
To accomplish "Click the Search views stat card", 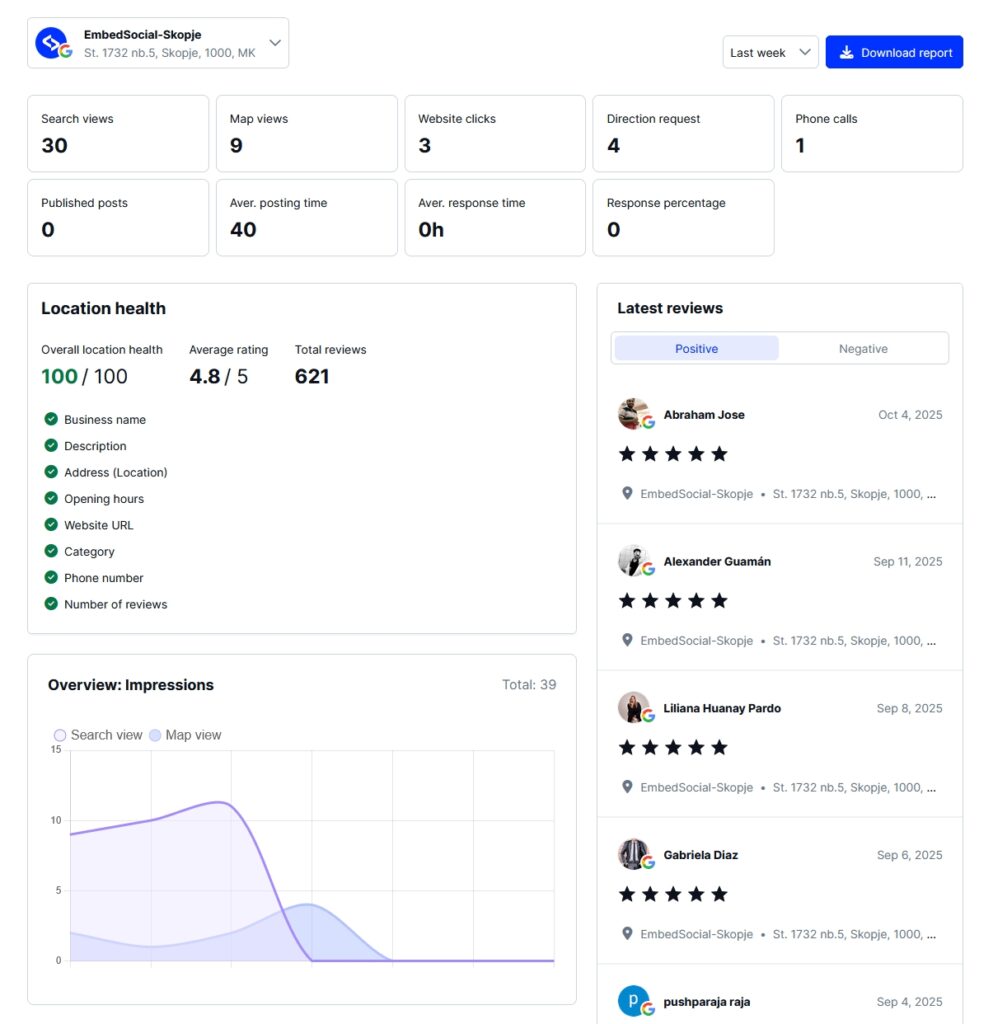I will point(118,133).
